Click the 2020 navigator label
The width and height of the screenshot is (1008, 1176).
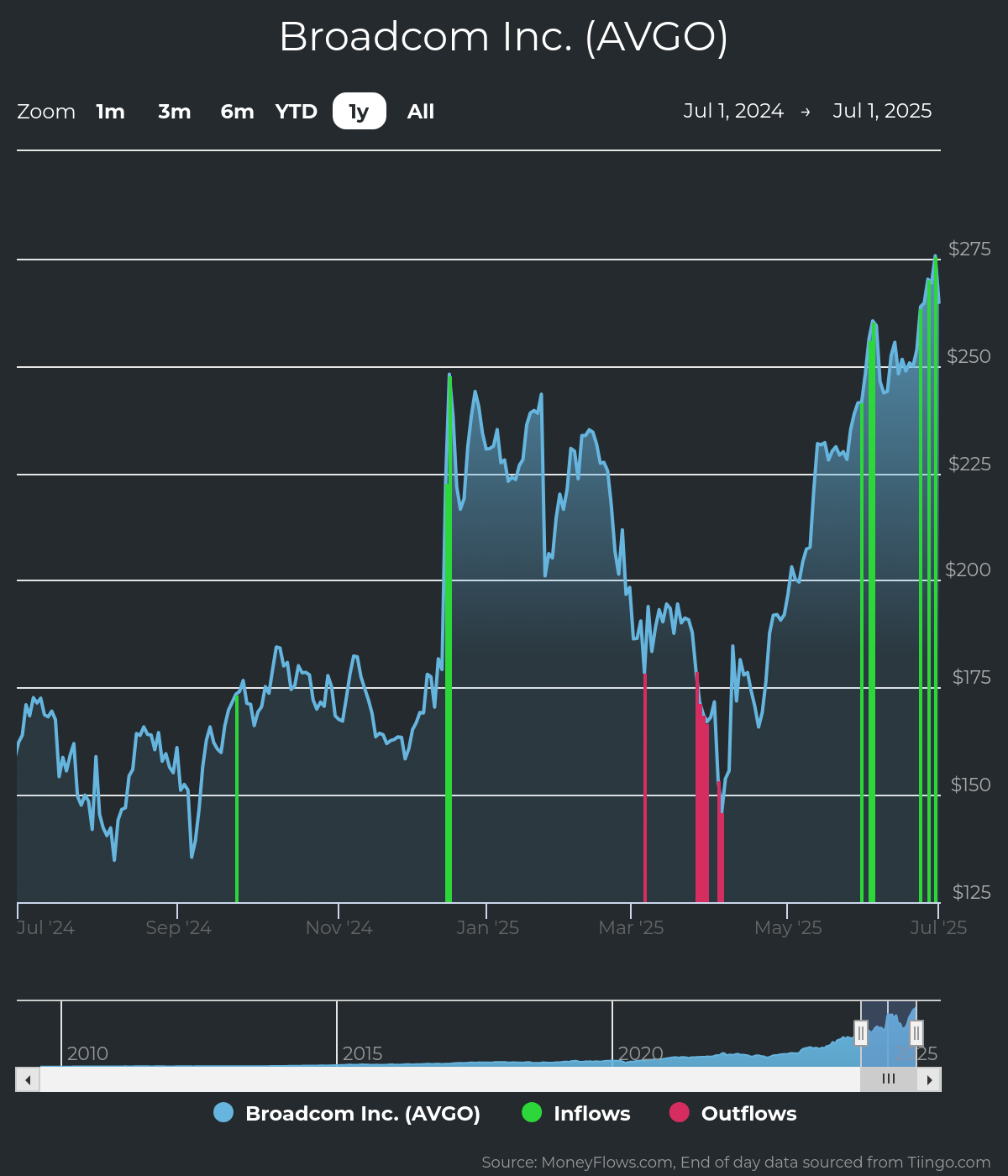(640, 1053)
